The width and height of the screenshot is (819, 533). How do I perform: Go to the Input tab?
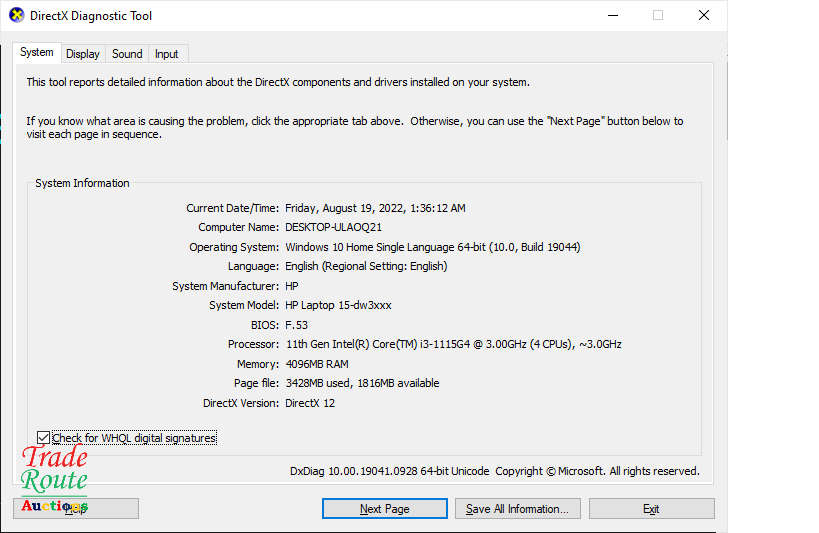point(167,54)
